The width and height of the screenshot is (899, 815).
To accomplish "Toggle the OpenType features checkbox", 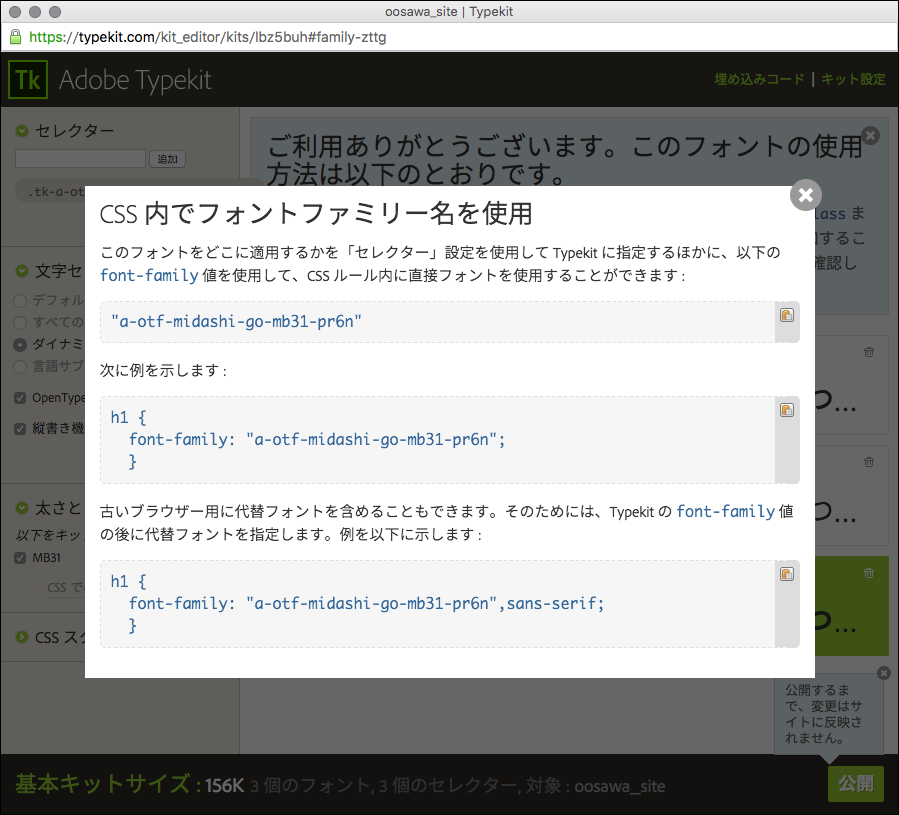I will coord(20,398).
